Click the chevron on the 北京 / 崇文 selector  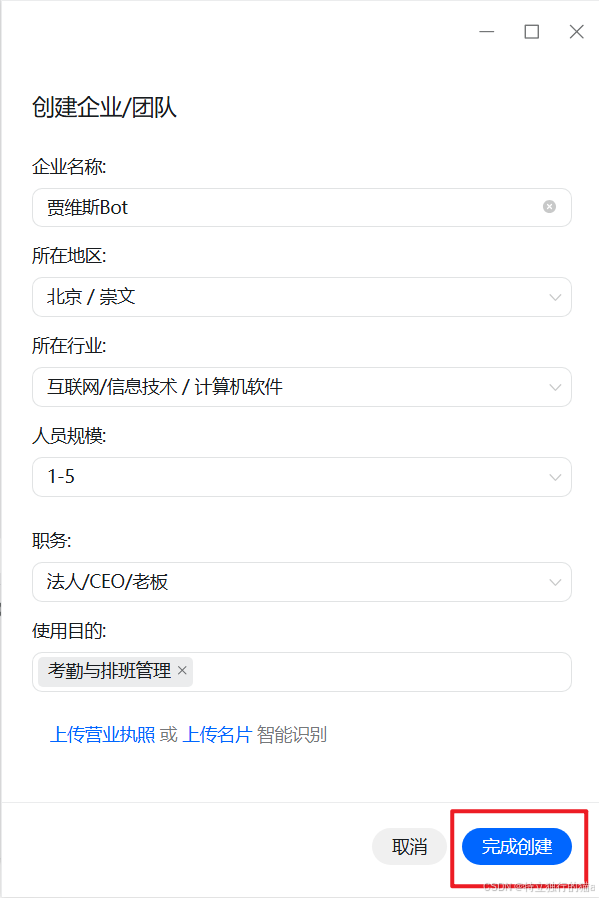click(x=556, y=297)
